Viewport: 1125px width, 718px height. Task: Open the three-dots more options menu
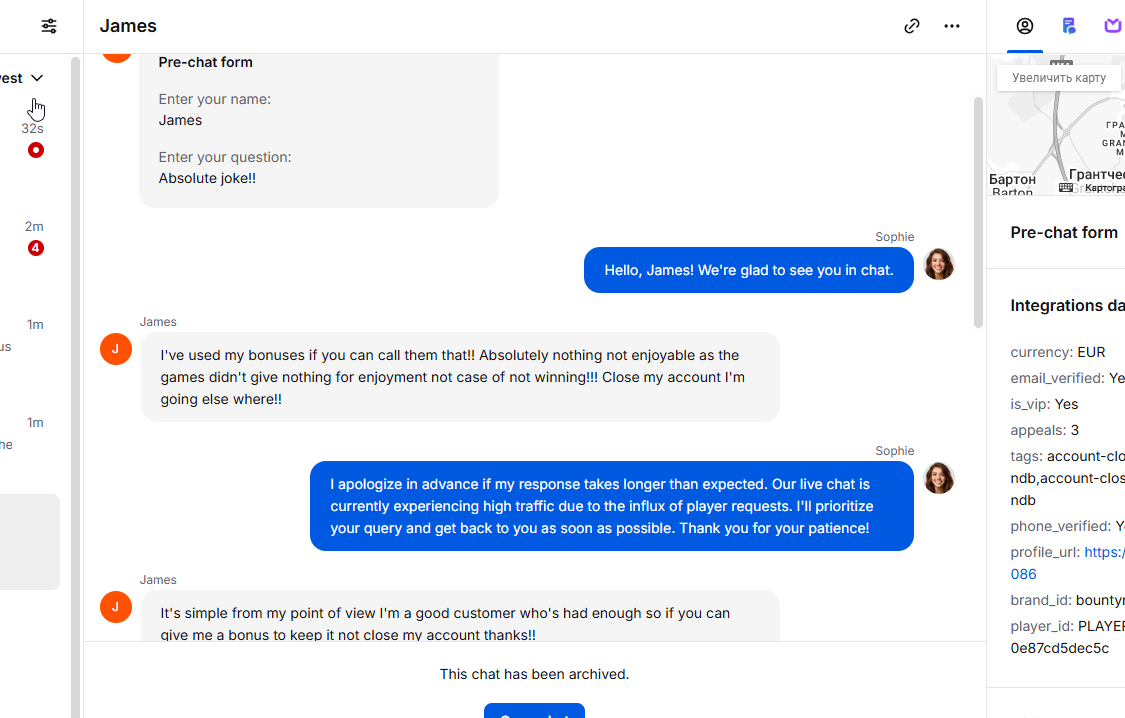tap(952, 27)
